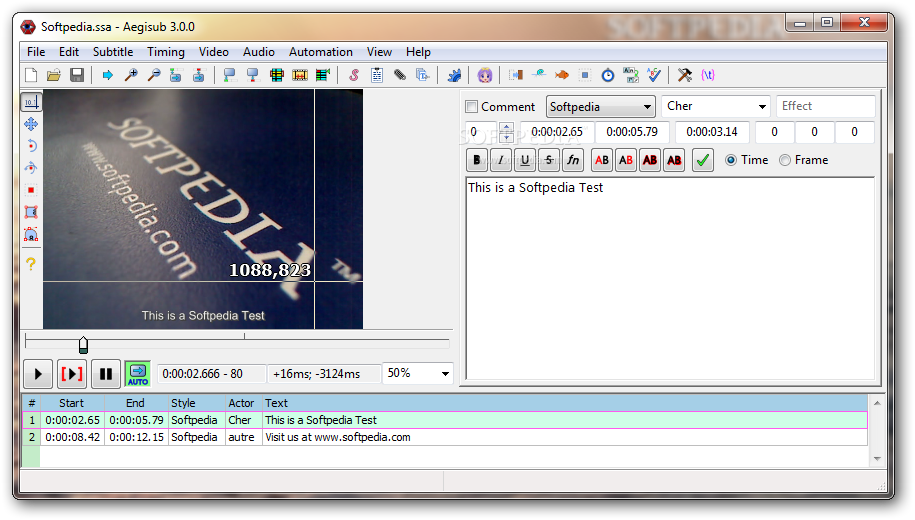Open the Resample Resolution icon

tap(585, 75)
